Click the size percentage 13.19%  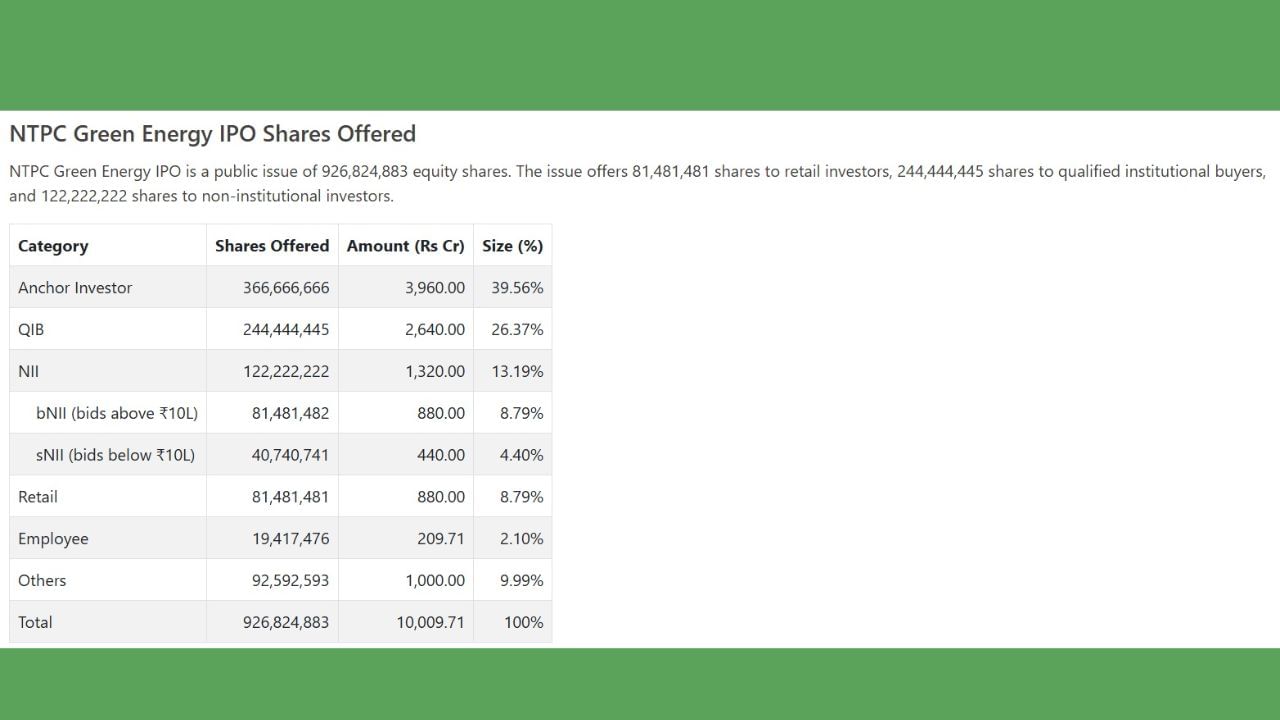pos(517,372)
